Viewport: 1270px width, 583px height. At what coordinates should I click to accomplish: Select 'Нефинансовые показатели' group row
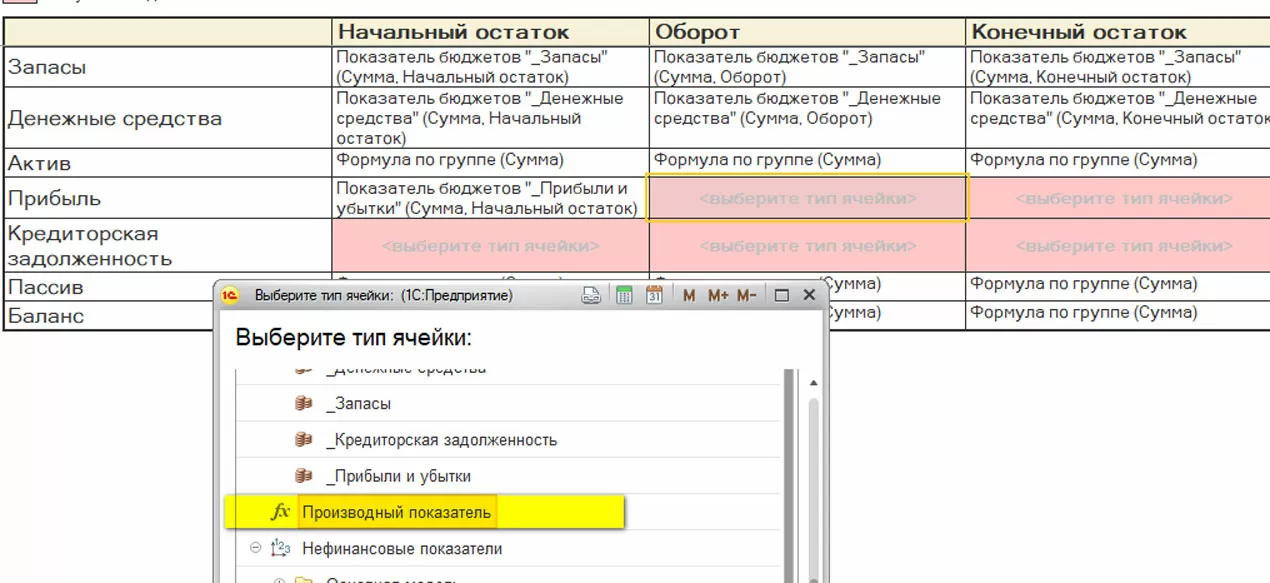click(402, 548)
